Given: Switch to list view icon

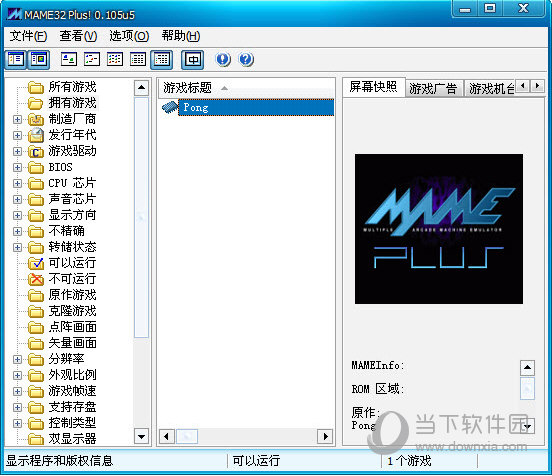Looking at the screenshot, I should (x=115, y=59).
